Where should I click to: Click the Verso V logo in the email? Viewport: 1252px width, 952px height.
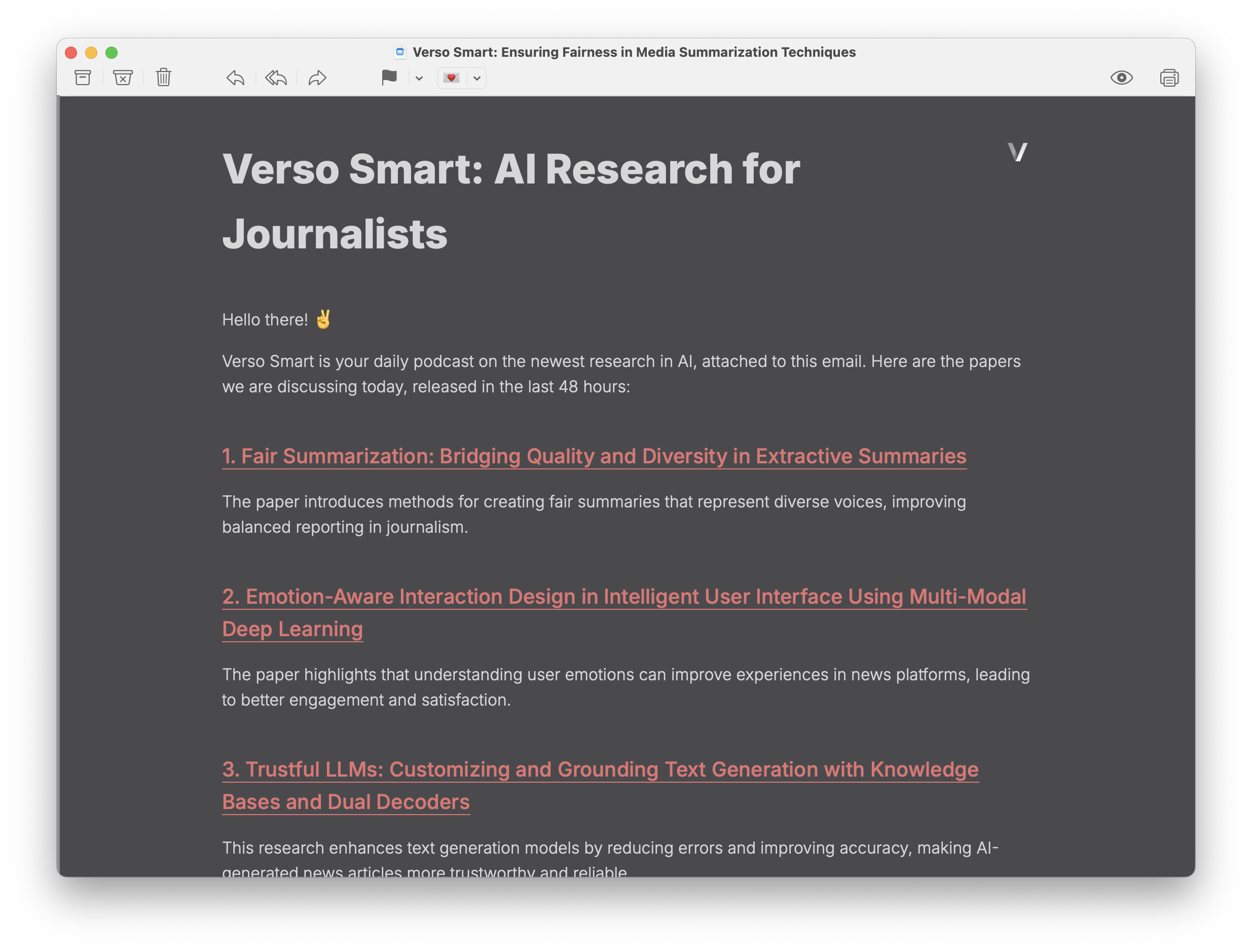(1018, 152)
